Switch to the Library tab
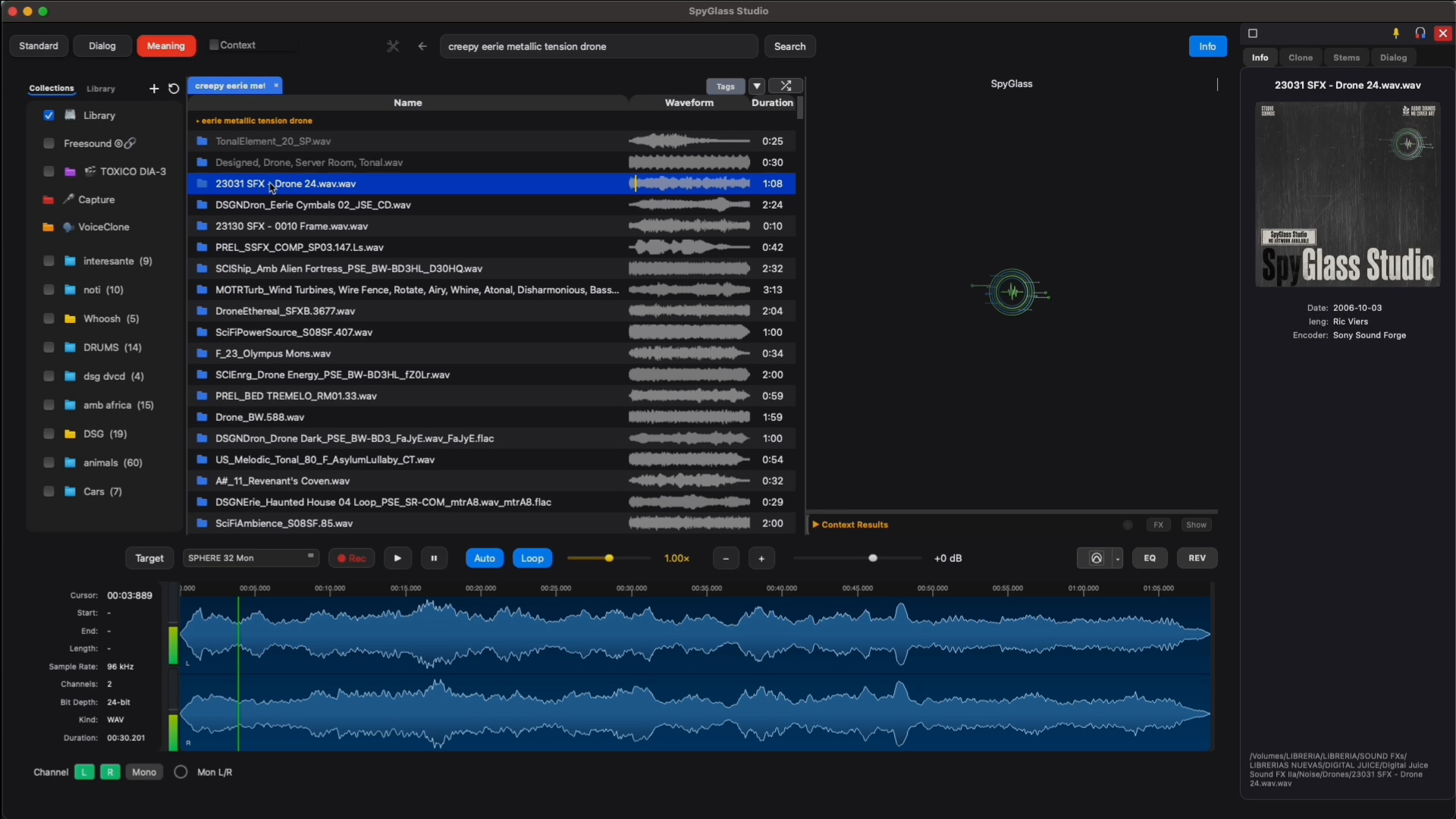The image size is (1456, 819). [x=101, y=89]
